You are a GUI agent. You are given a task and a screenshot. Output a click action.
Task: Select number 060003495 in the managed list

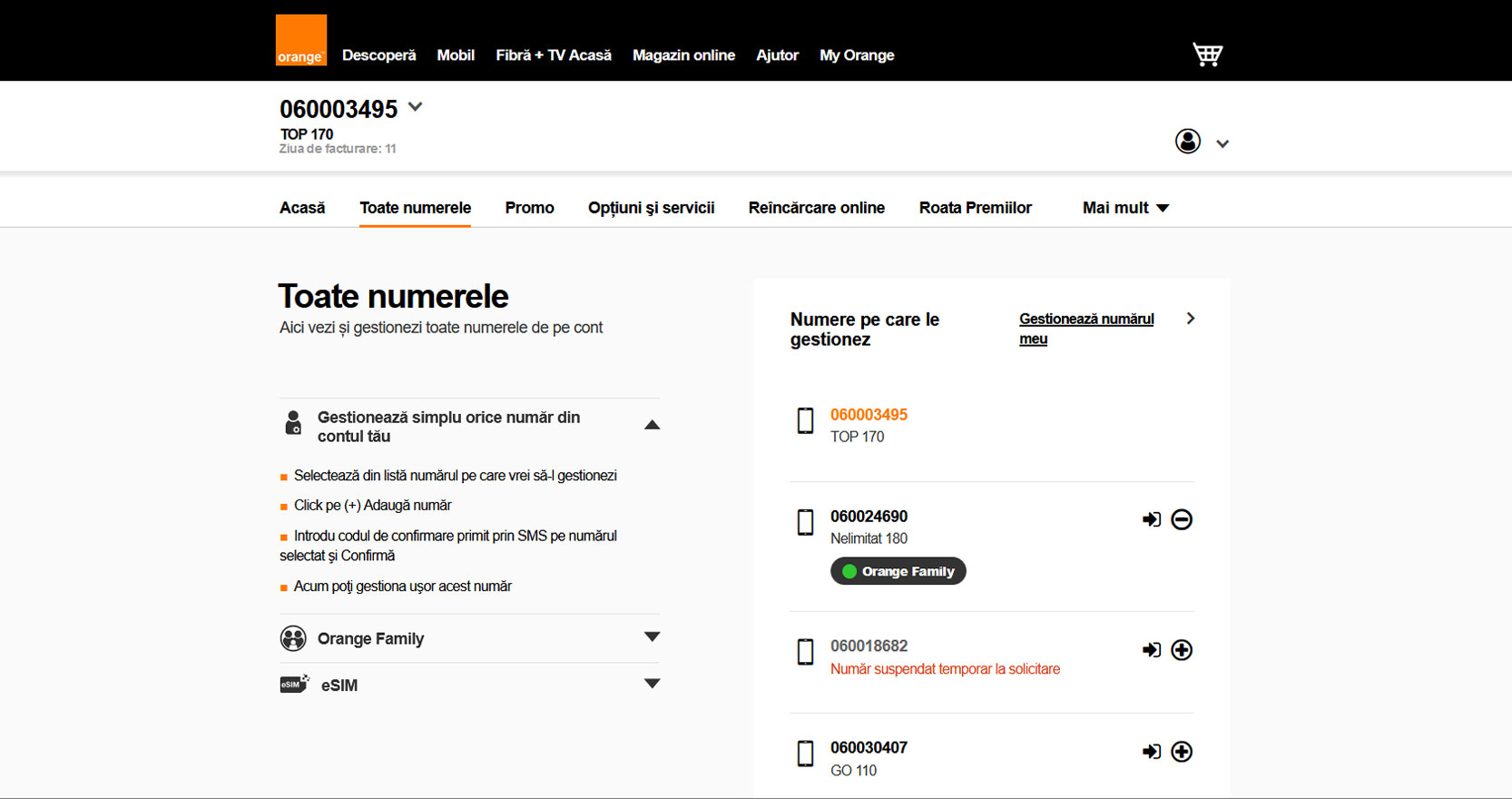pos(869,415)
